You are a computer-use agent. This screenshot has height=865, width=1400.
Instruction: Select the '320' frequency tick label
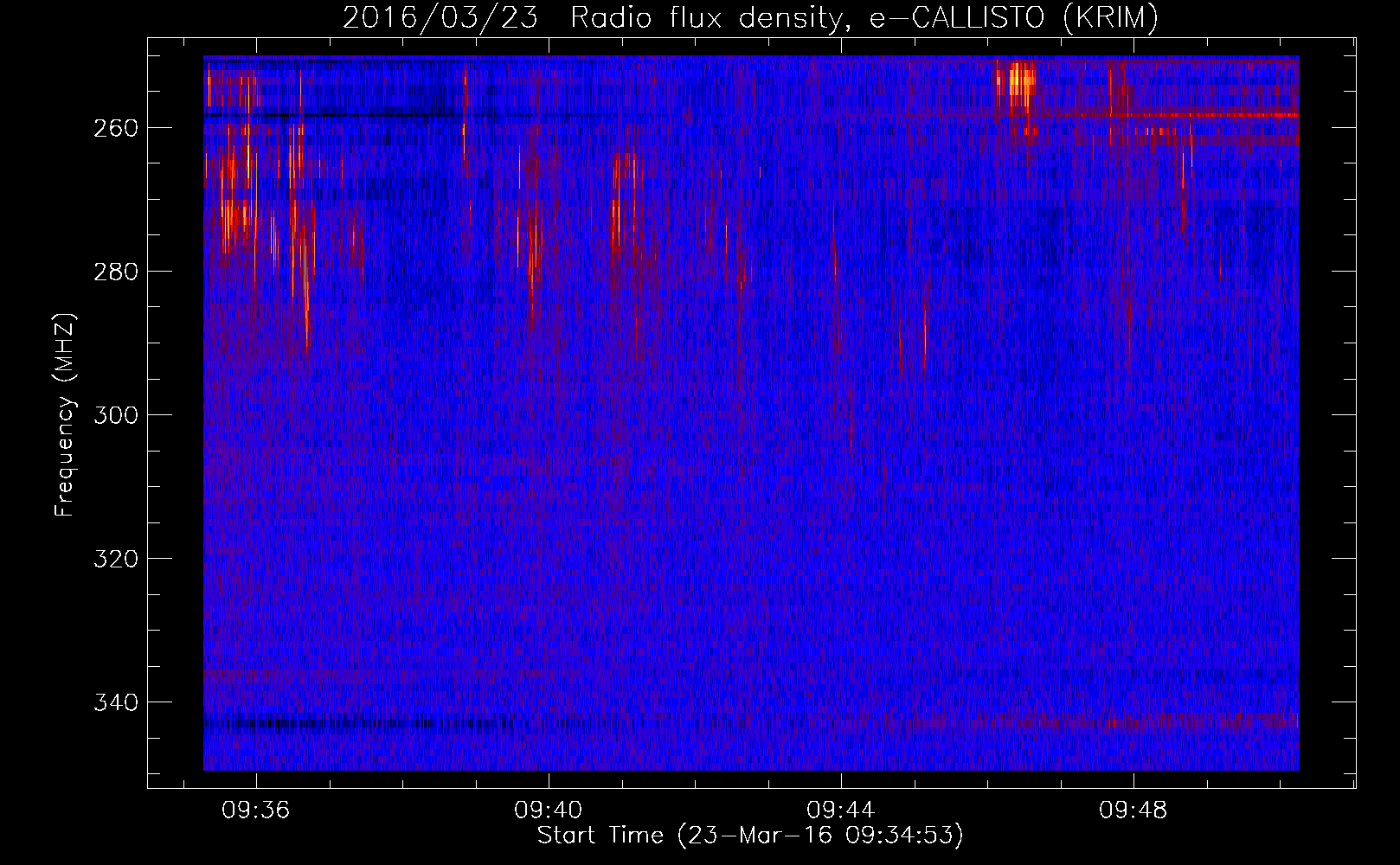coord(115,559)
